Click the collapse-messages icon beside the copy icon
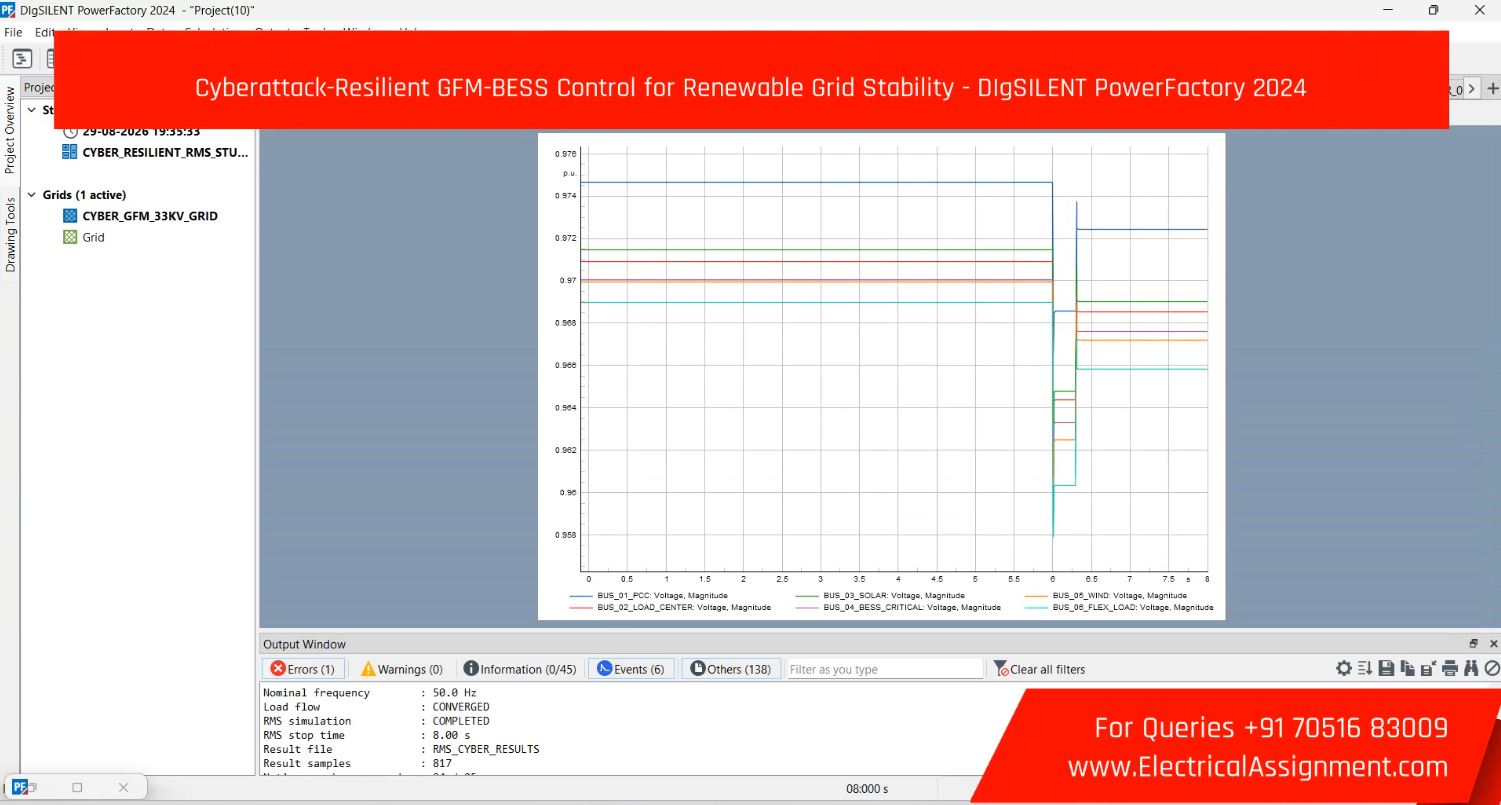 [1428, 669]
